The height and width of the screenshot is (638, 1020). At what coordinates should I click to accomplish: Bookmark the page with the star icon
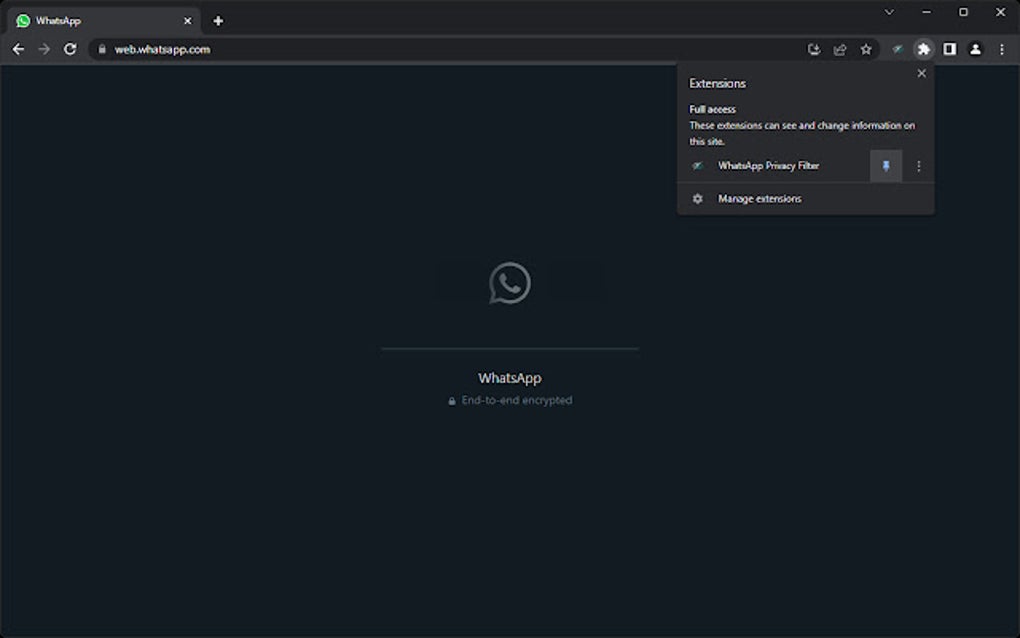(x=866, y=49)
